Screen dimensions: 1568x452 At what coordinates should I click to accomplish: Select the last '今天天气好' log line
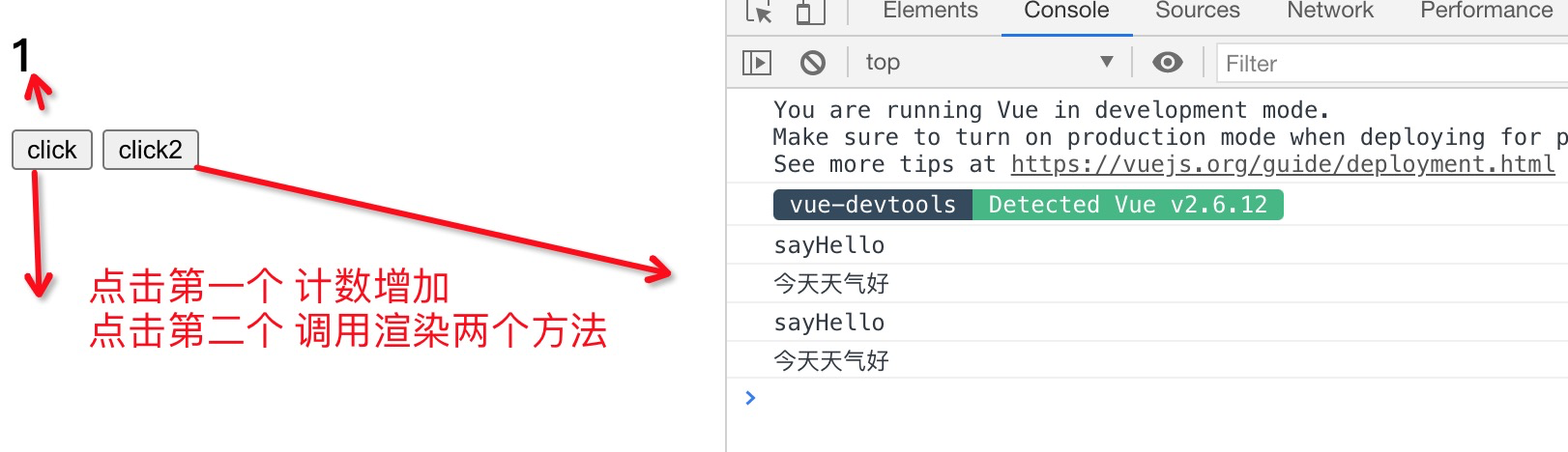(x=831, y=361)
